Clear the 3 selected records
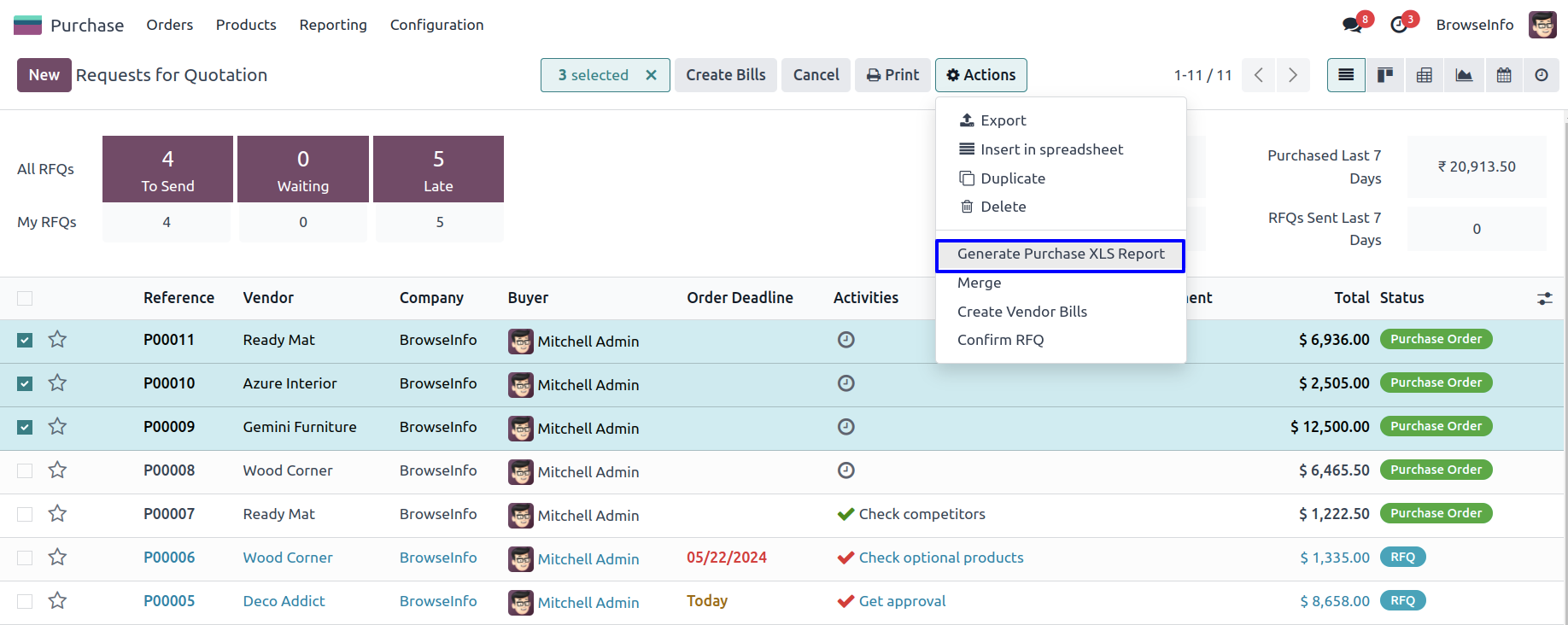This screenshot has height=625, width=1568. point(651,75)
